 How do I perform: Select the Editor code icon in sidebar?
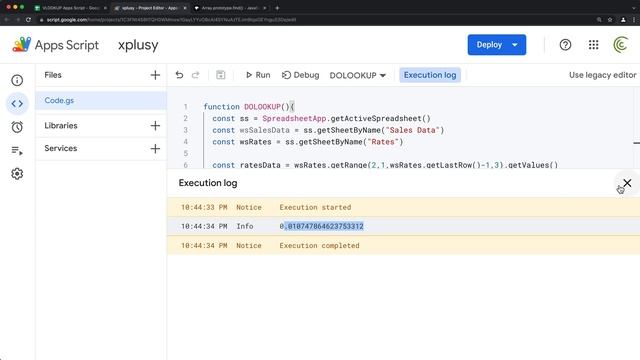17,104
